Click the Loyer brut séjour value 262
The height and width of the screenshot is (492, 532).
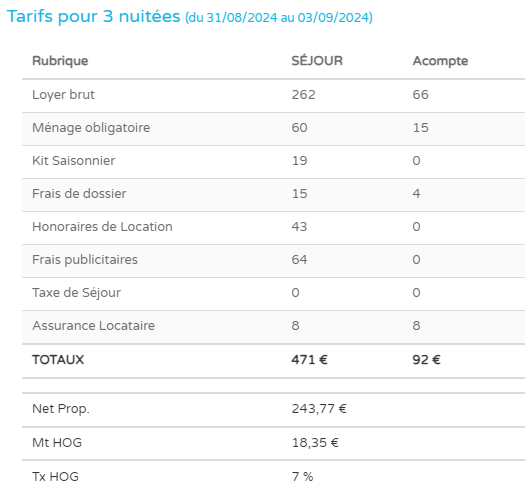click(x=303, y=94)
